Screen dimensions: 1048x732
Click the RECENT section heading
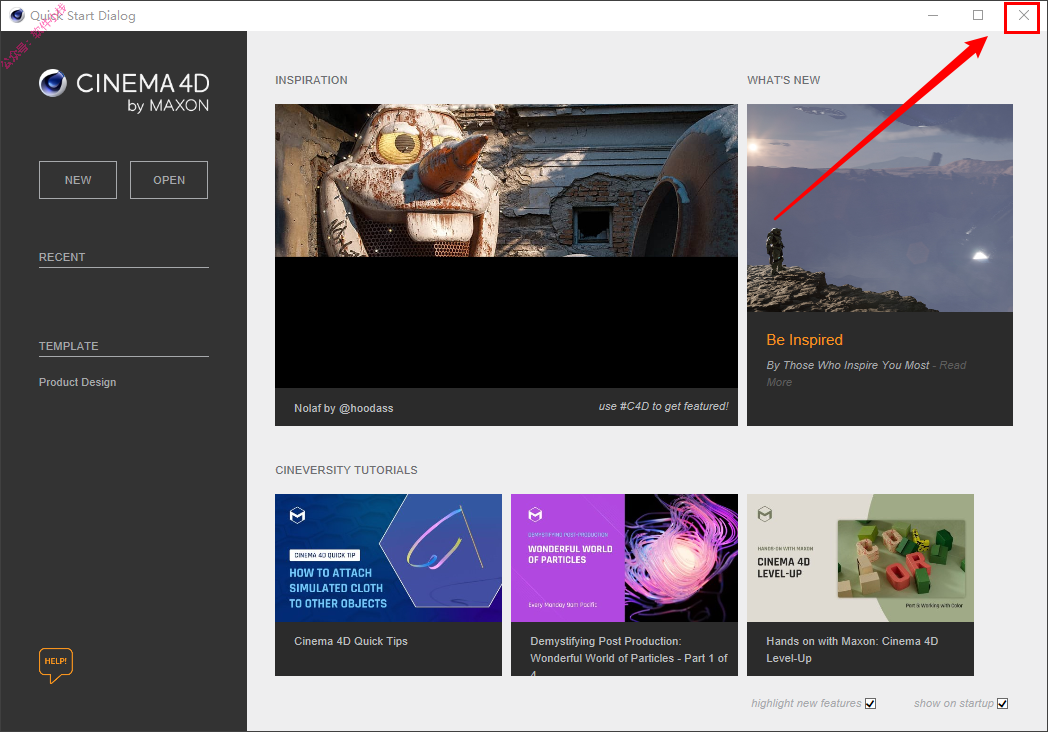point(61,257)
